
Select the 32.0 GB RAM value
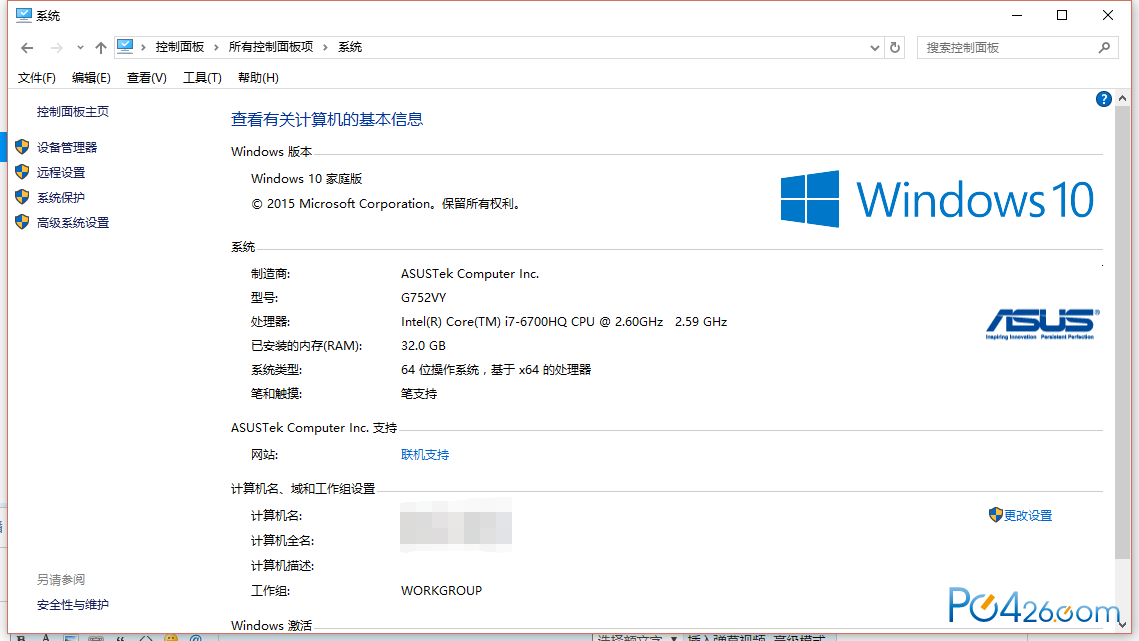423,346
